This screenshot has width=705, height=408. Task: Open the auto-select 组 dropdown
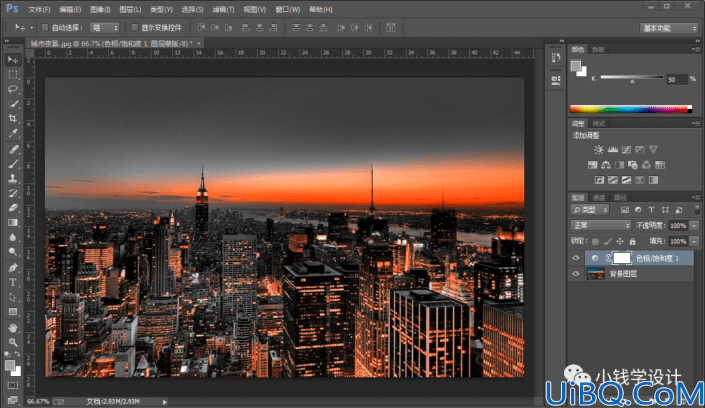104,28
